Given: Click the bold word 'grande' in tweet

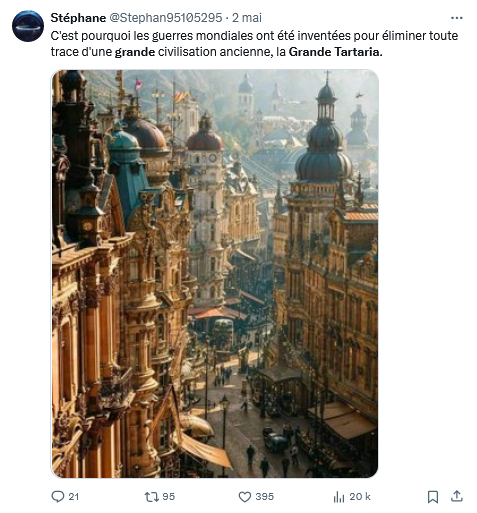Looking at the screenshot, I should tap(135, 52).
